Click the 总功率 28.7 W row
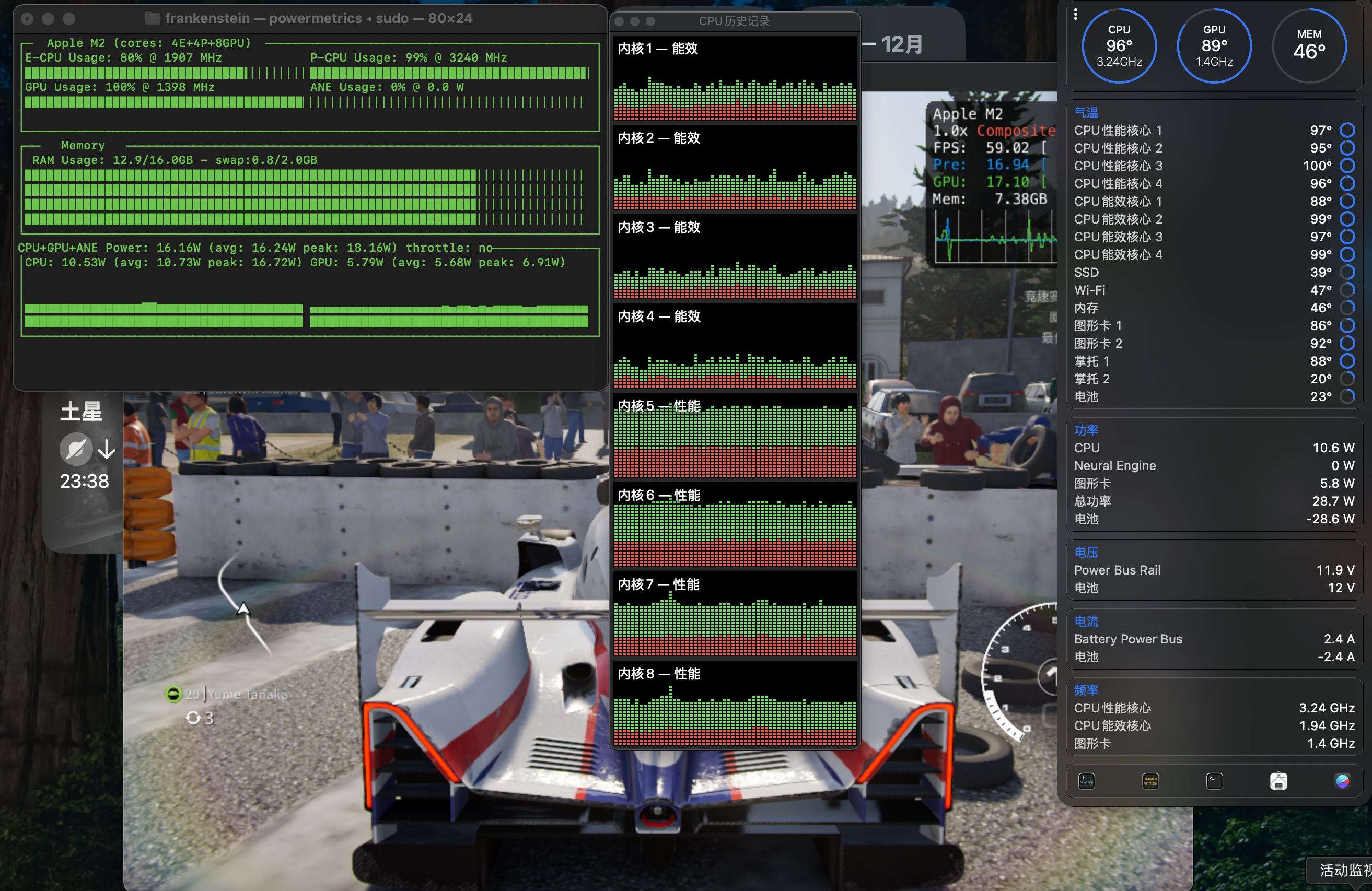Viewport: 1372px width, 891px height. pos(1214,501)
